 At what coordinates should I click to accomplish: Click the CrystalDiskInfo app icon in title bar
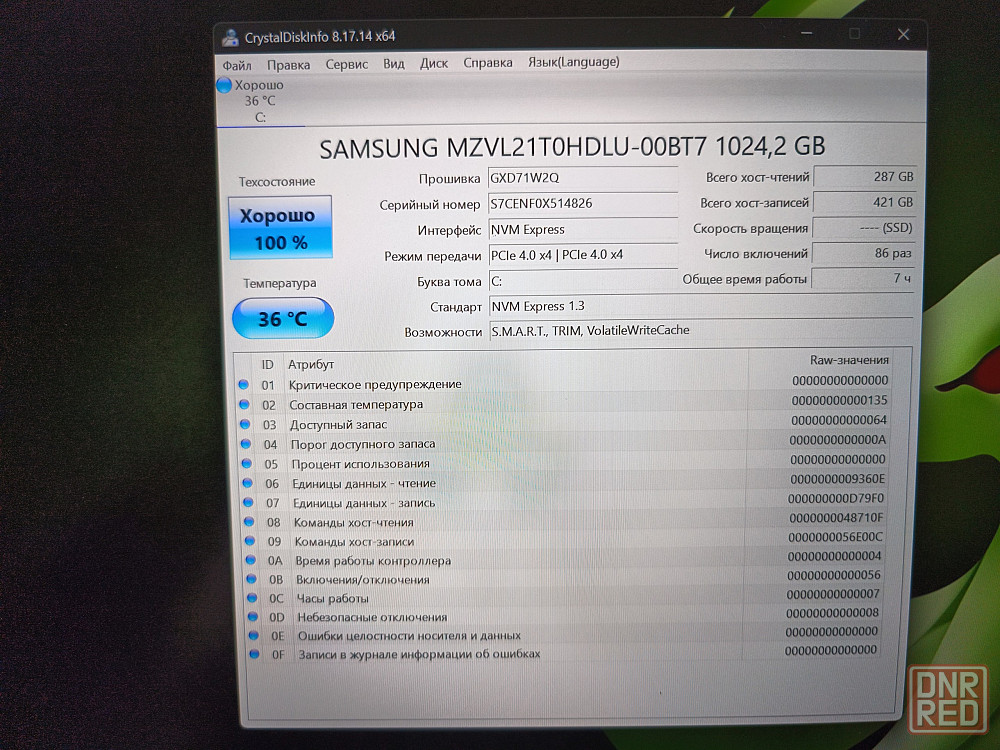pos(230,37)
